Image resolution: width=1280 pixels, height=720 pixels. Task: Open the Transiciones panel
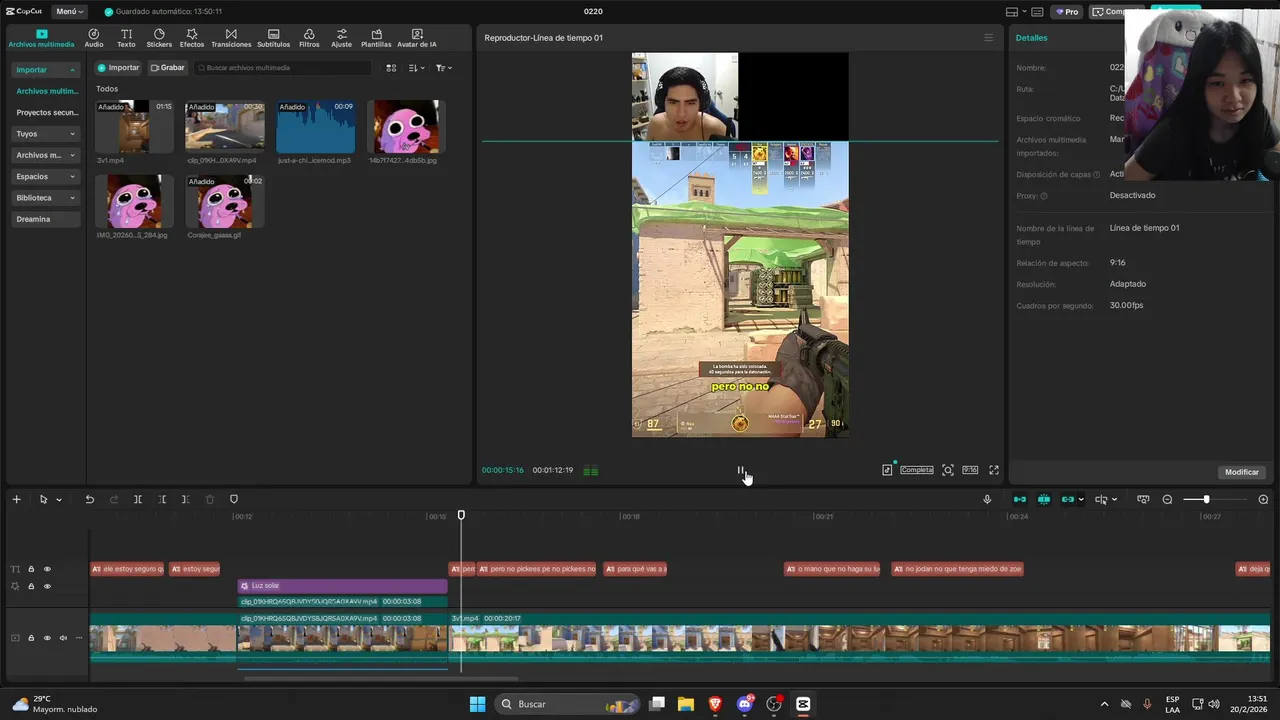coord(231,38)
